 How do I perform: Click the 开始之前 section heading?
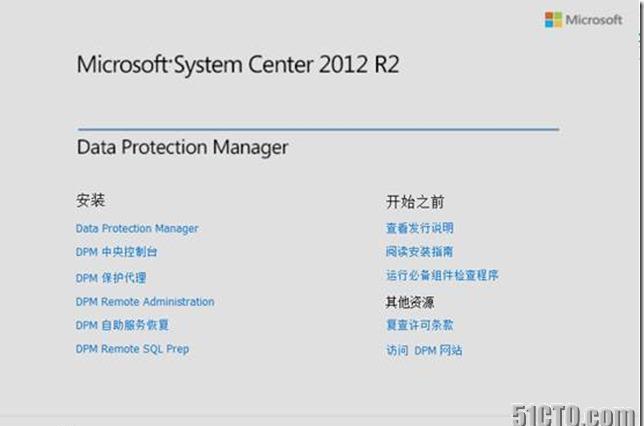[x=415, y=202]
